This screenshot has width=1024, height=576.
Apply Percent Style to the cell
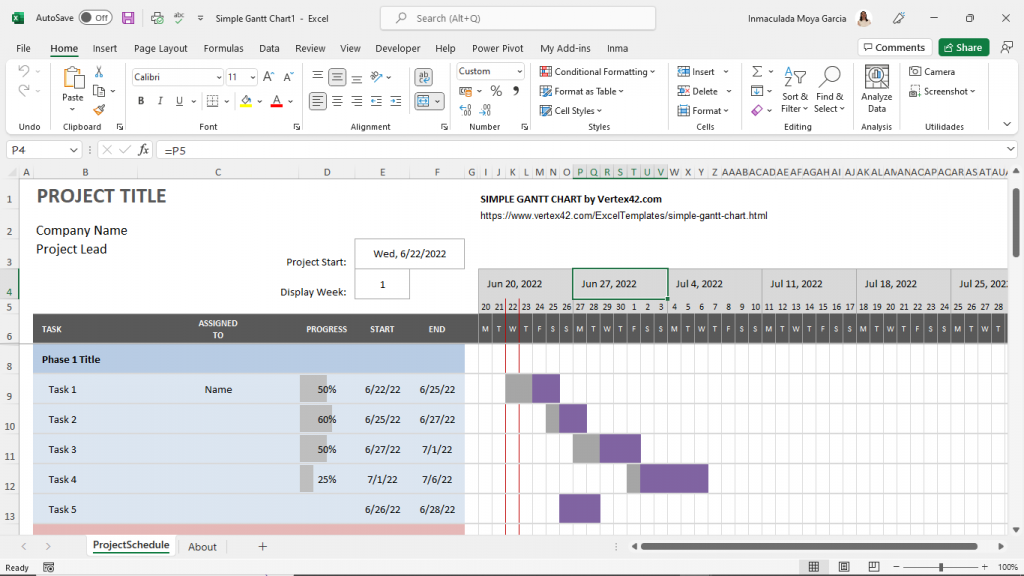(x=496, y=91)
